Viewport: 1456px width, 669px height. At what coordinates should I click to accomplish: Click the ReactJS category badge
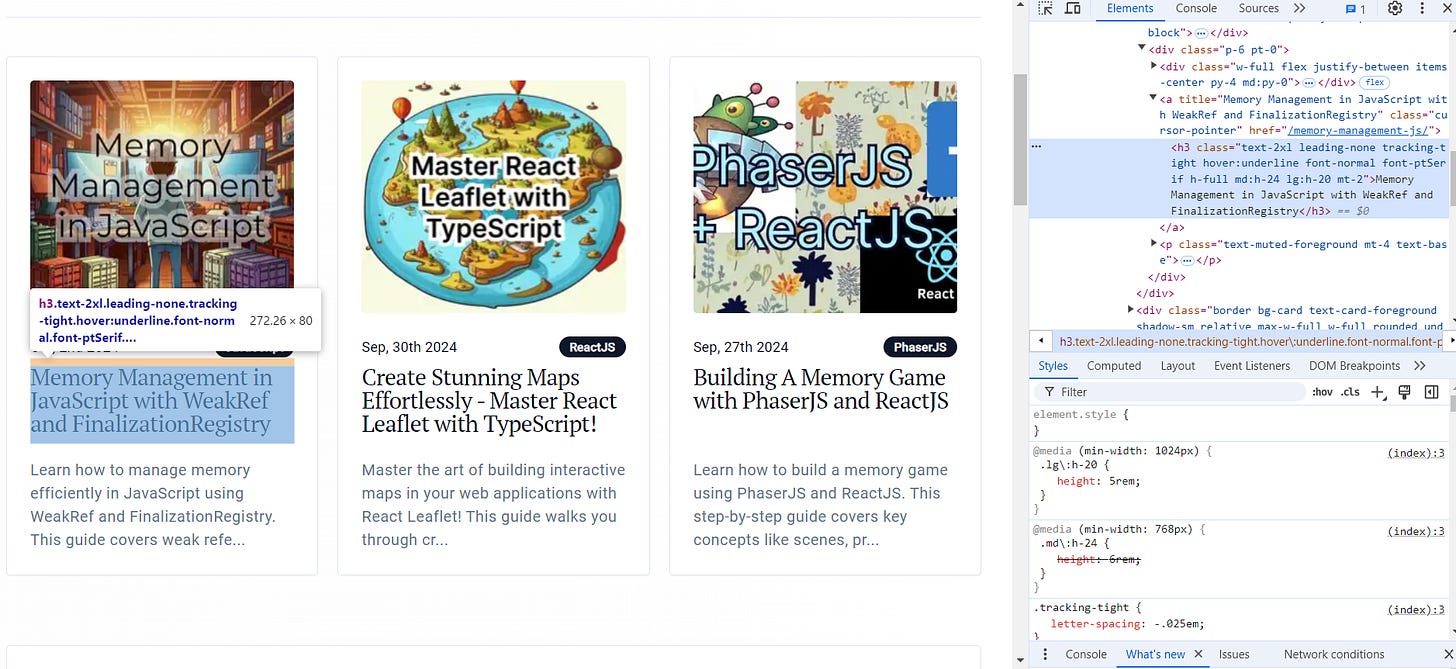pos(592,347)
